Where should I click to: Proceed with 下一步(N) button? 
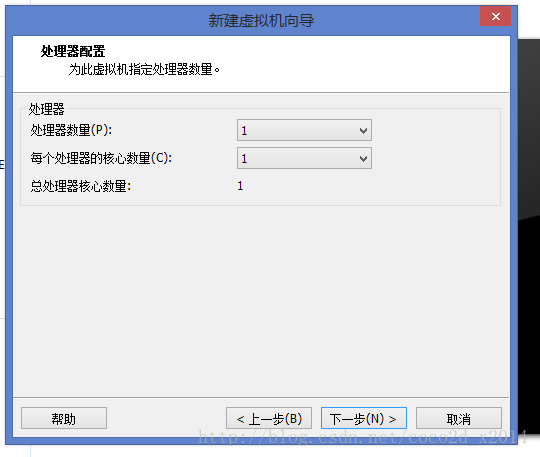[364, 418]
